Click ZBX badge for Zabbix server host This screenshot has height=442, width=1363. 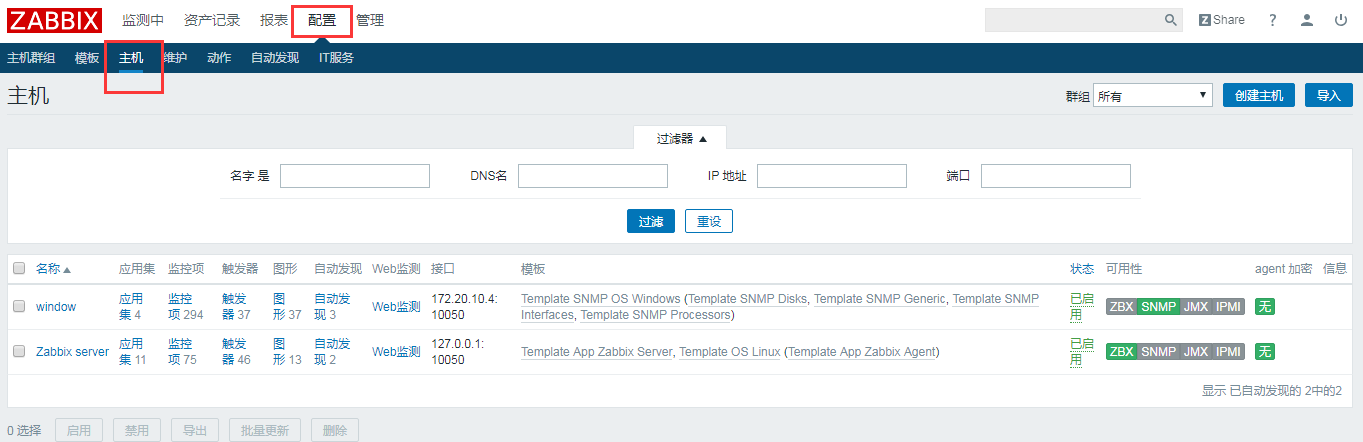[1122, 352]
